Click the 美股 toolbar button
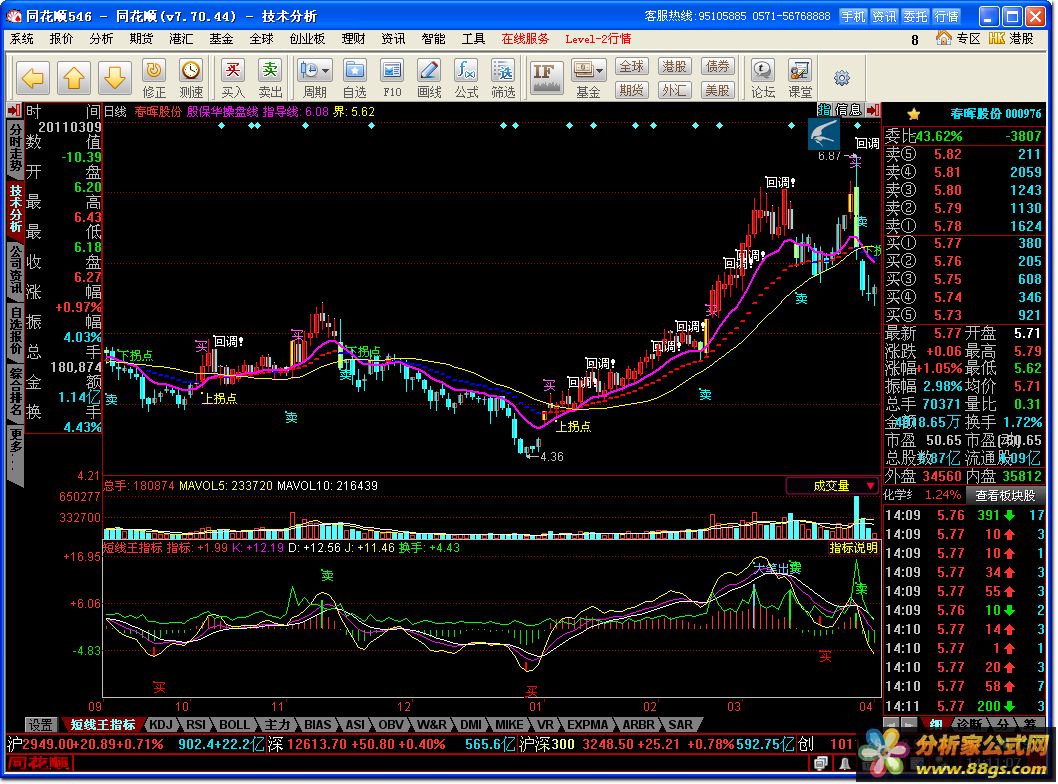Viewport: 1058px width, 784px height. click(x=717, y=90)
